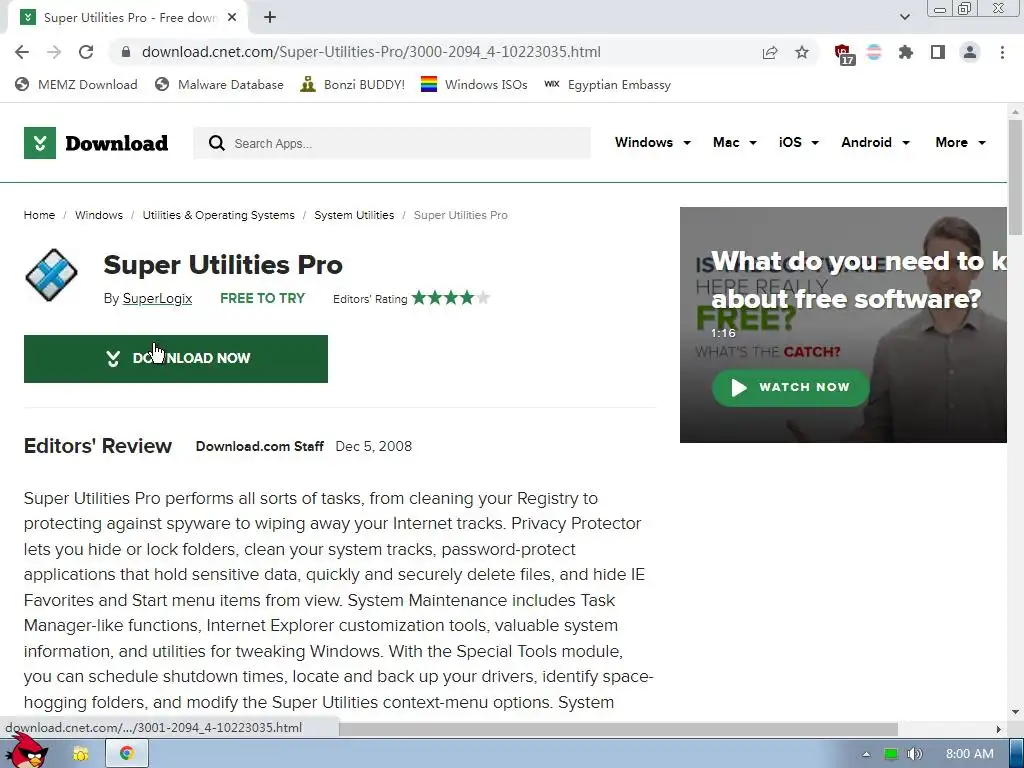Play video with WATCH NOW button

click(x=790, y=387)
